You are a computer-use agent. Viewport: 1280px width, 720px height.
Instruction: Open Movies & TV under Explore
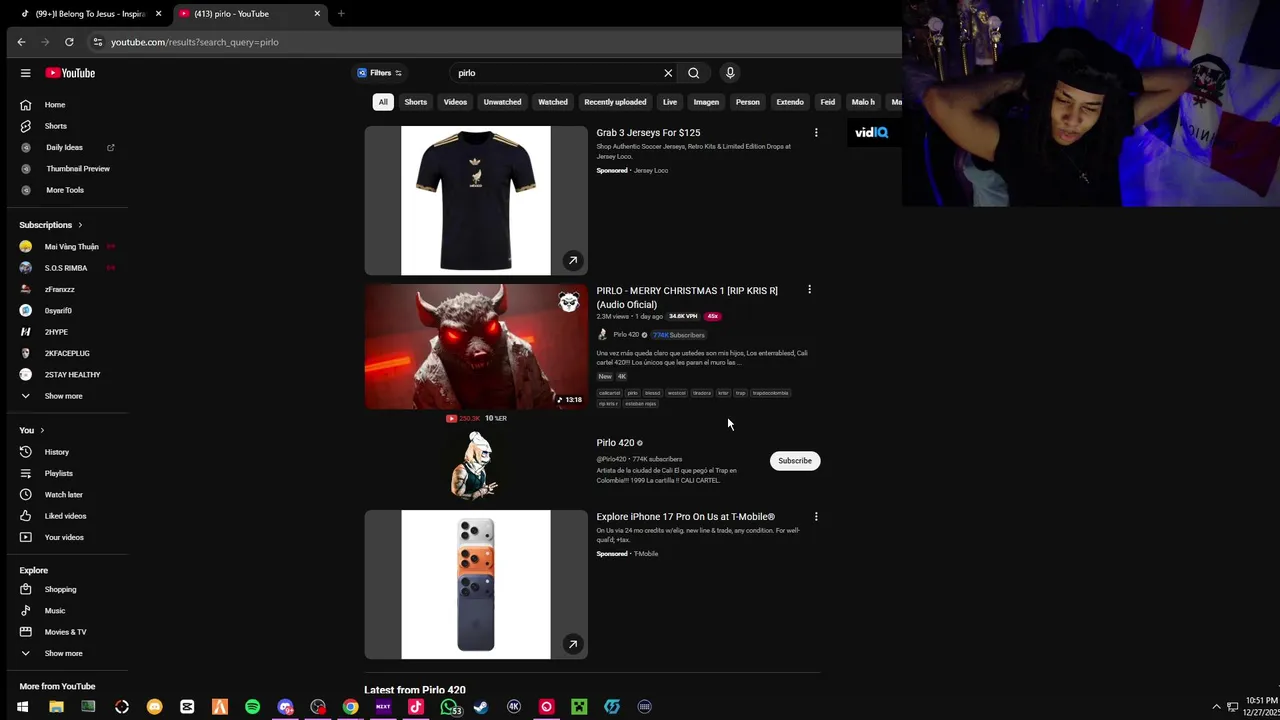(66, 632)
